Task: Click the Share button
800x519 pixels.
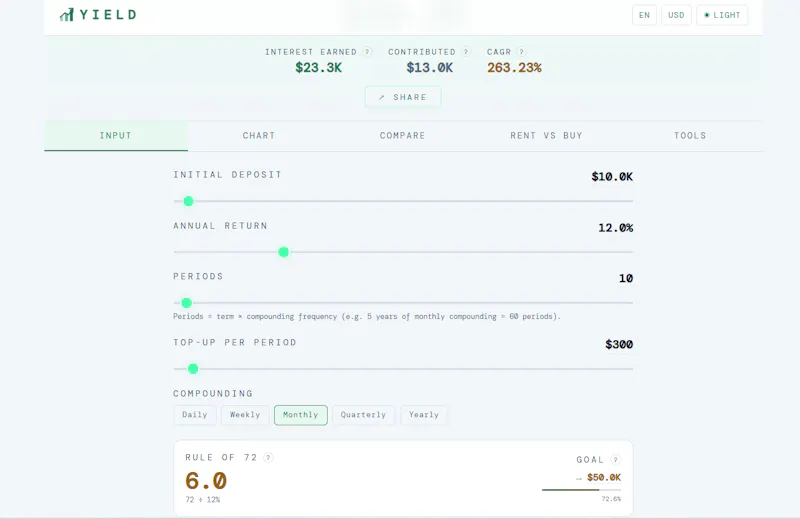Action: click(403, 97)
